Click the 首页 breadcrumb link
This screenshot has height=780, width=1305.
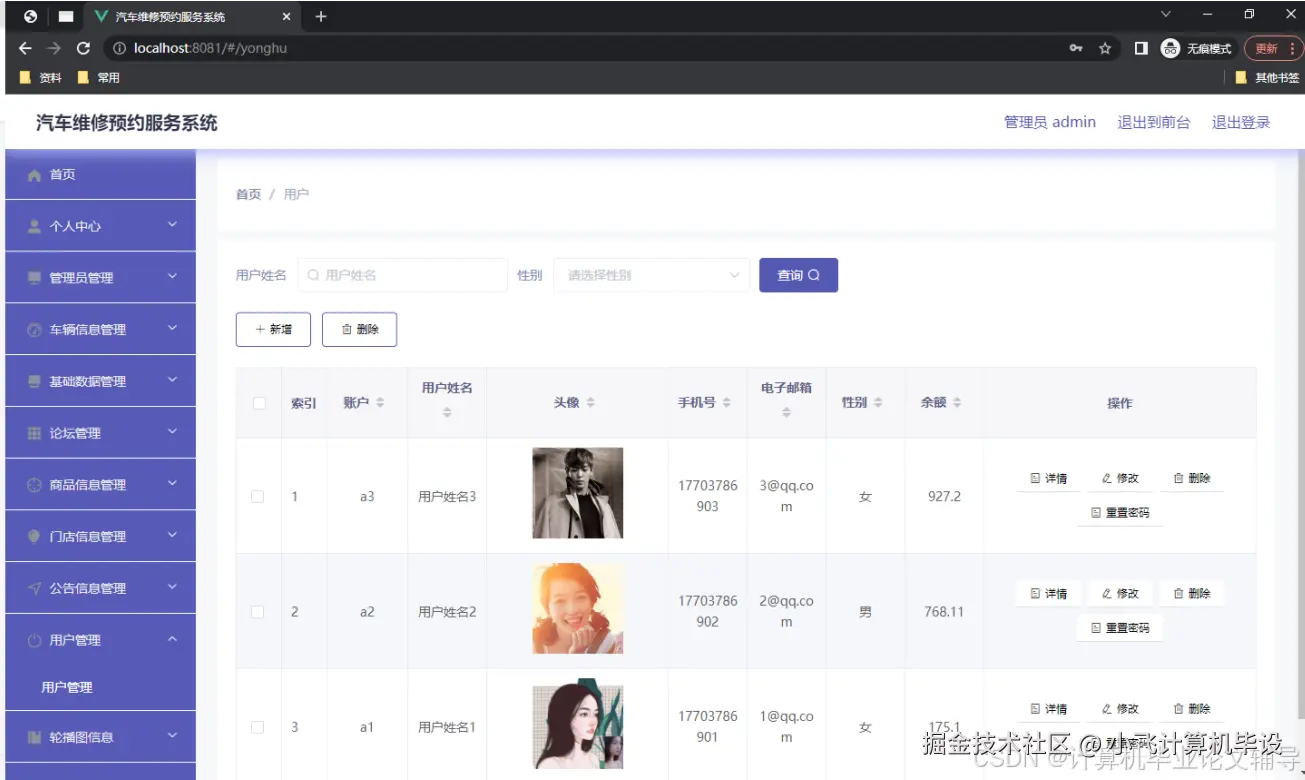click(x=248, y=194)
